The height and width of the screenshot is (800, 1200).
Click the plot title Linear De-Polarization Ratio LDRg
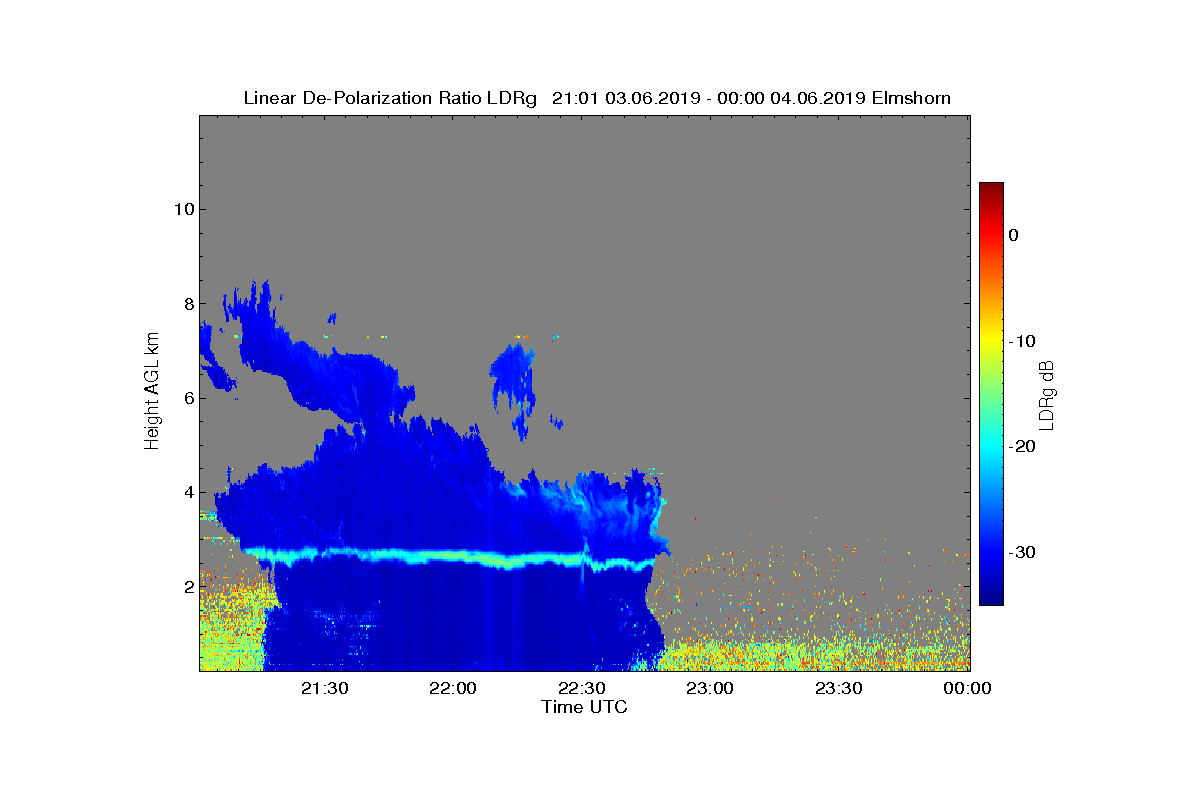[391, 98]
